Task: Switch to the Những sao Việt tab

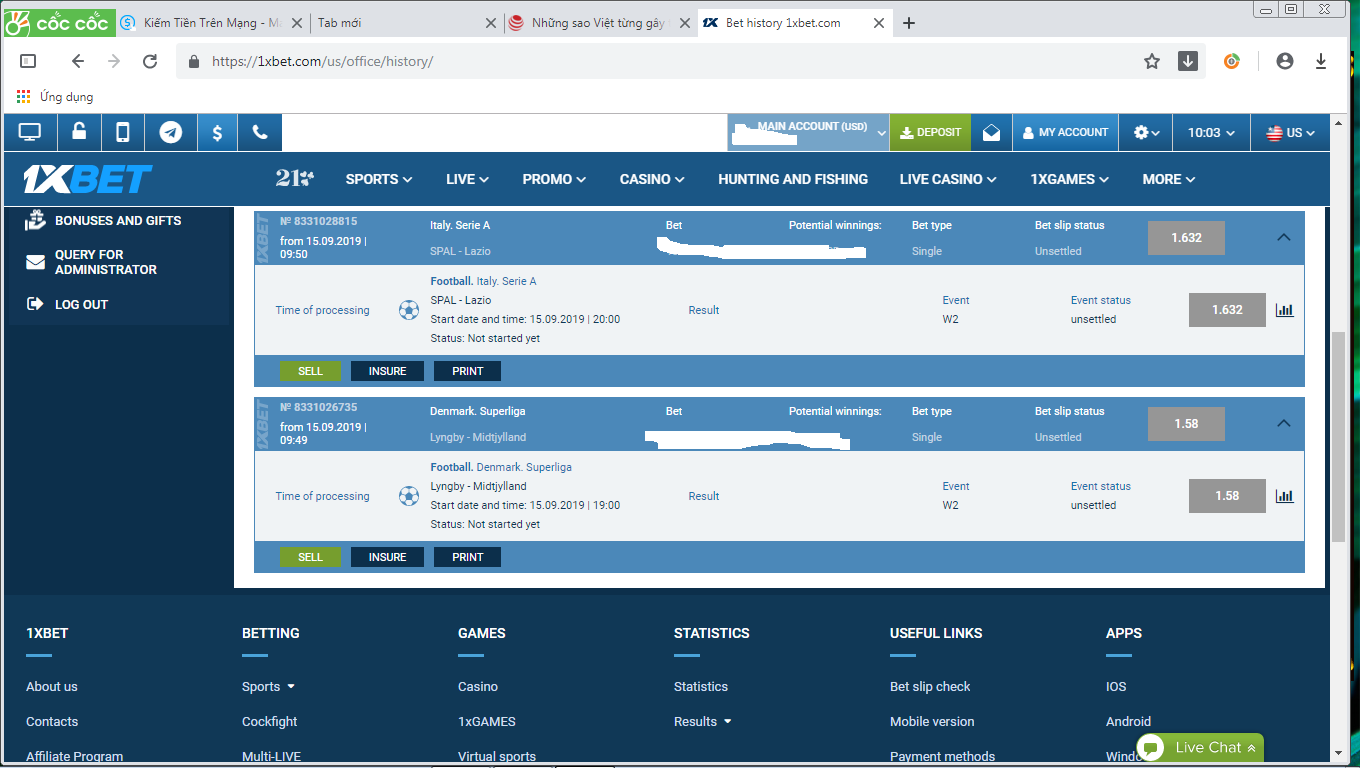Action: click(599, 23)
